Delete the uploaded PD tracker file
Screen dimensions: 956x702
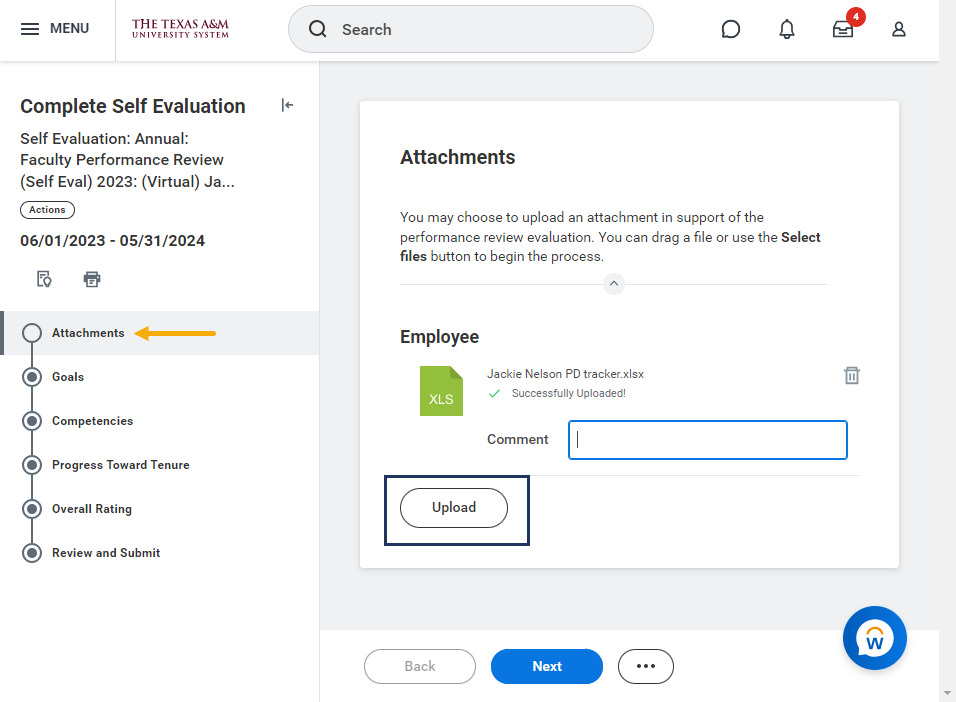coord(852,375)
